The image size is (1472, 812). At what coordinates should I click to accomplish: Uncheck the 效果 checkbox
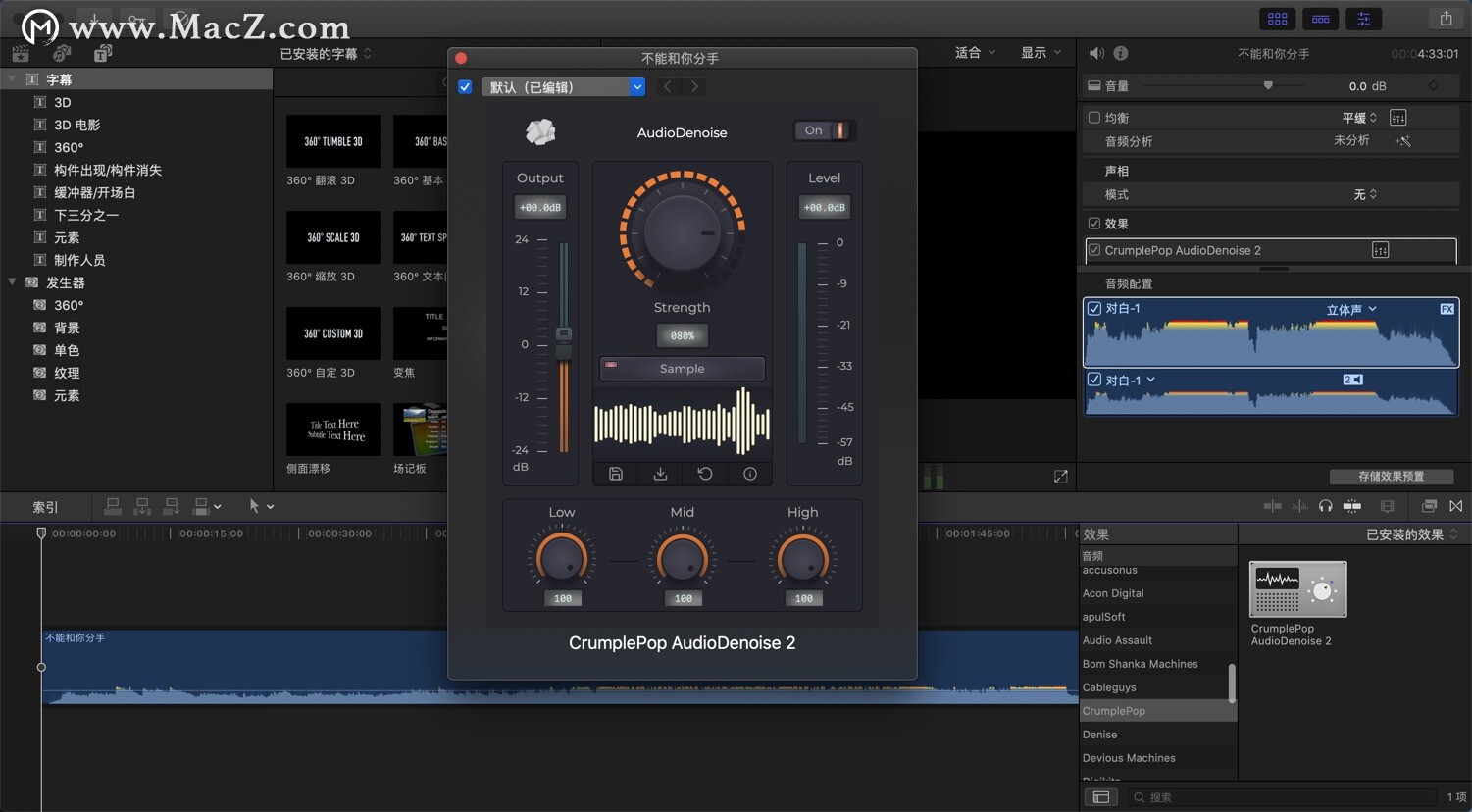(1094, 224)
